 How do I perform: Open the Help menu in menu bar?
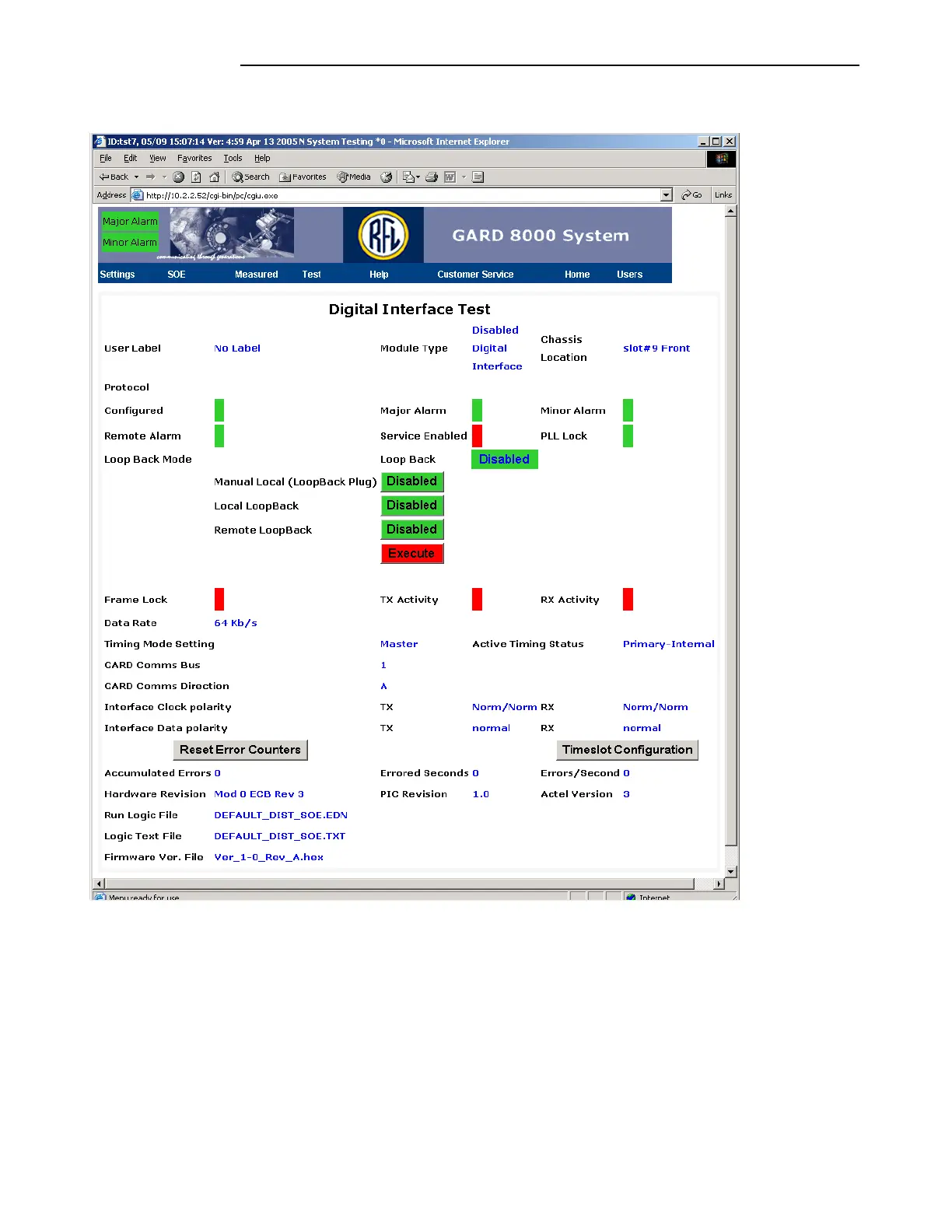coord(262,158)
